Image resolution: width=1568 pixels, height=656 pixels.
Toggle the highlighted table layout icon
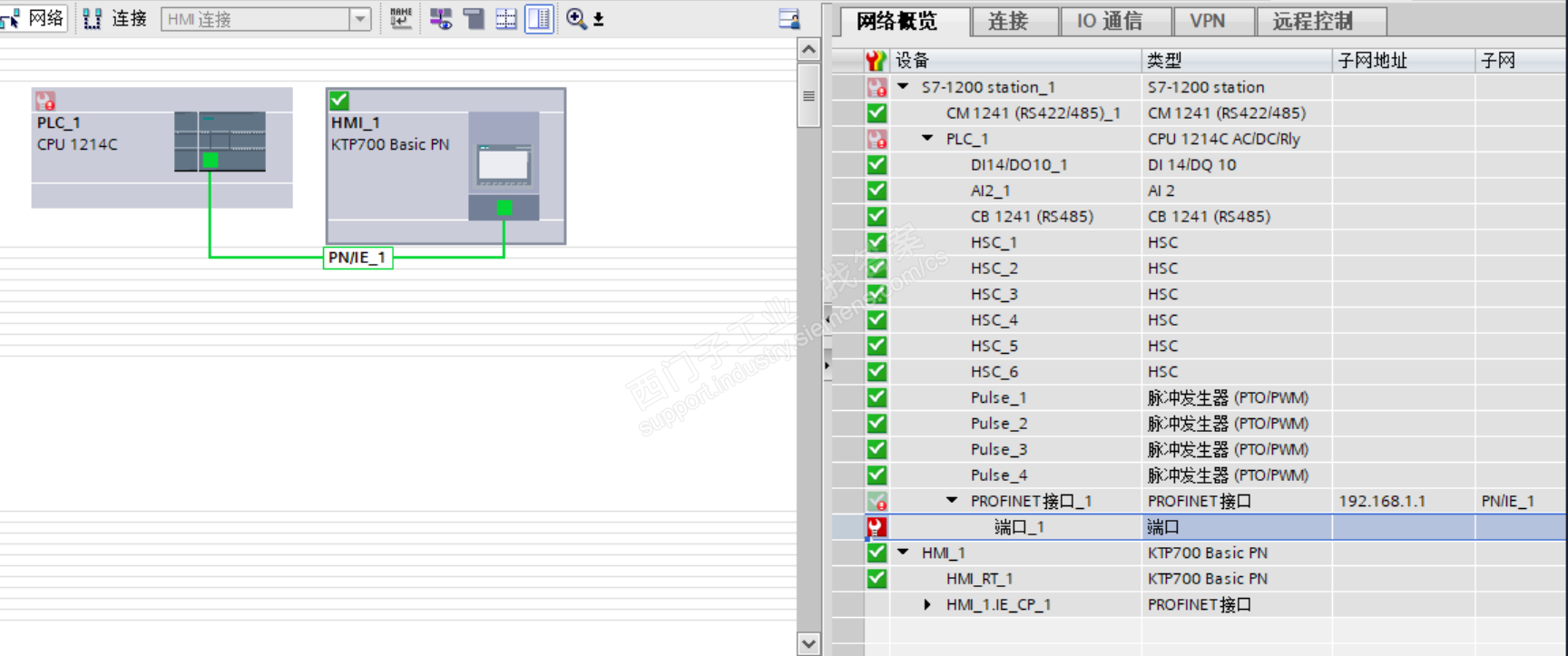(539, 18)
